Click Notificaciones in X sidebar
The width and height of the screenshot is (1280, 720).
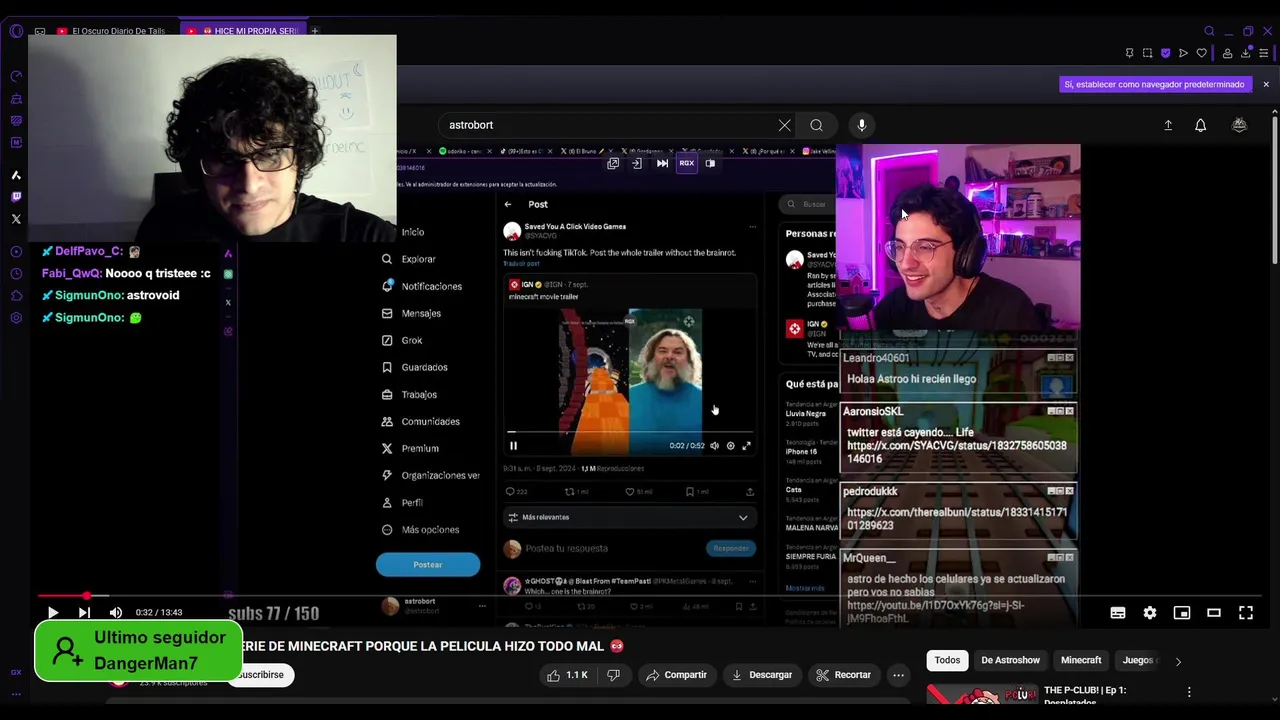(422, 286)
